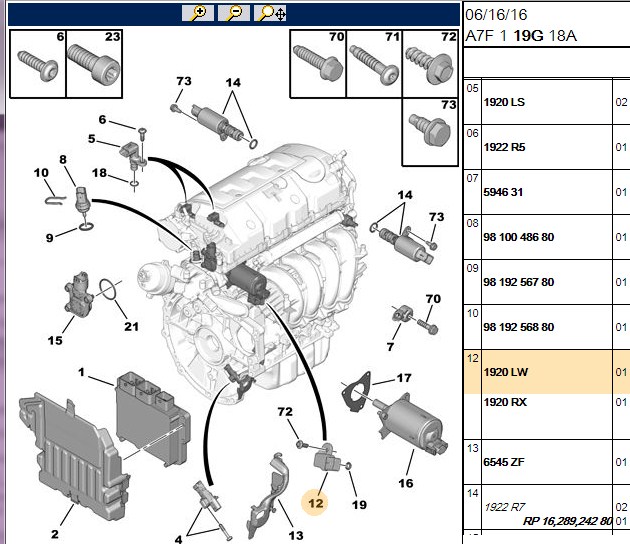Screen dimensions: 630x544
Task: Click part number 5 label
Action: coord(92,139)
